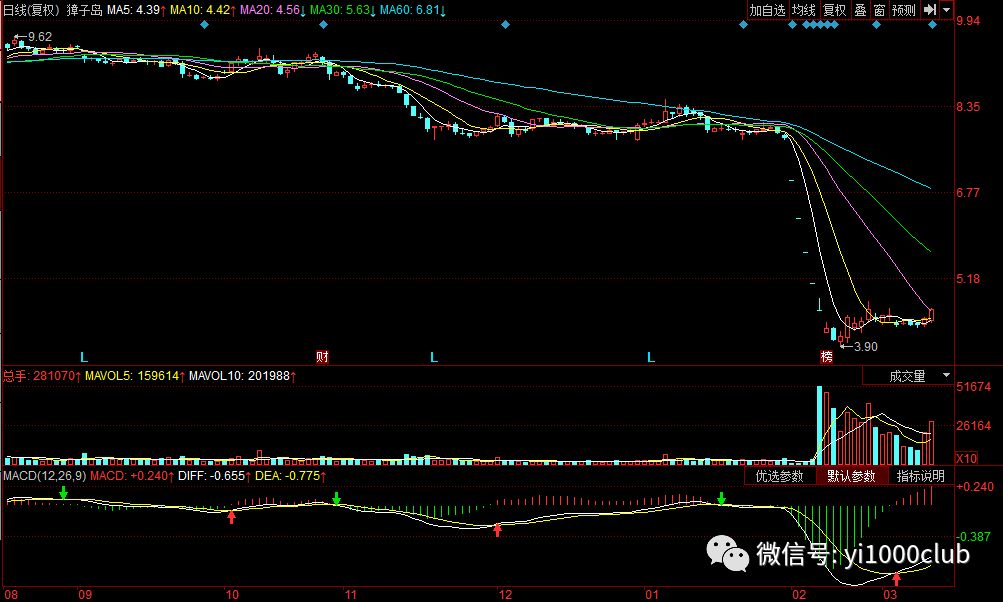Click the green down arrow near January MACD

pyautogui.click(x=721, y=498)
